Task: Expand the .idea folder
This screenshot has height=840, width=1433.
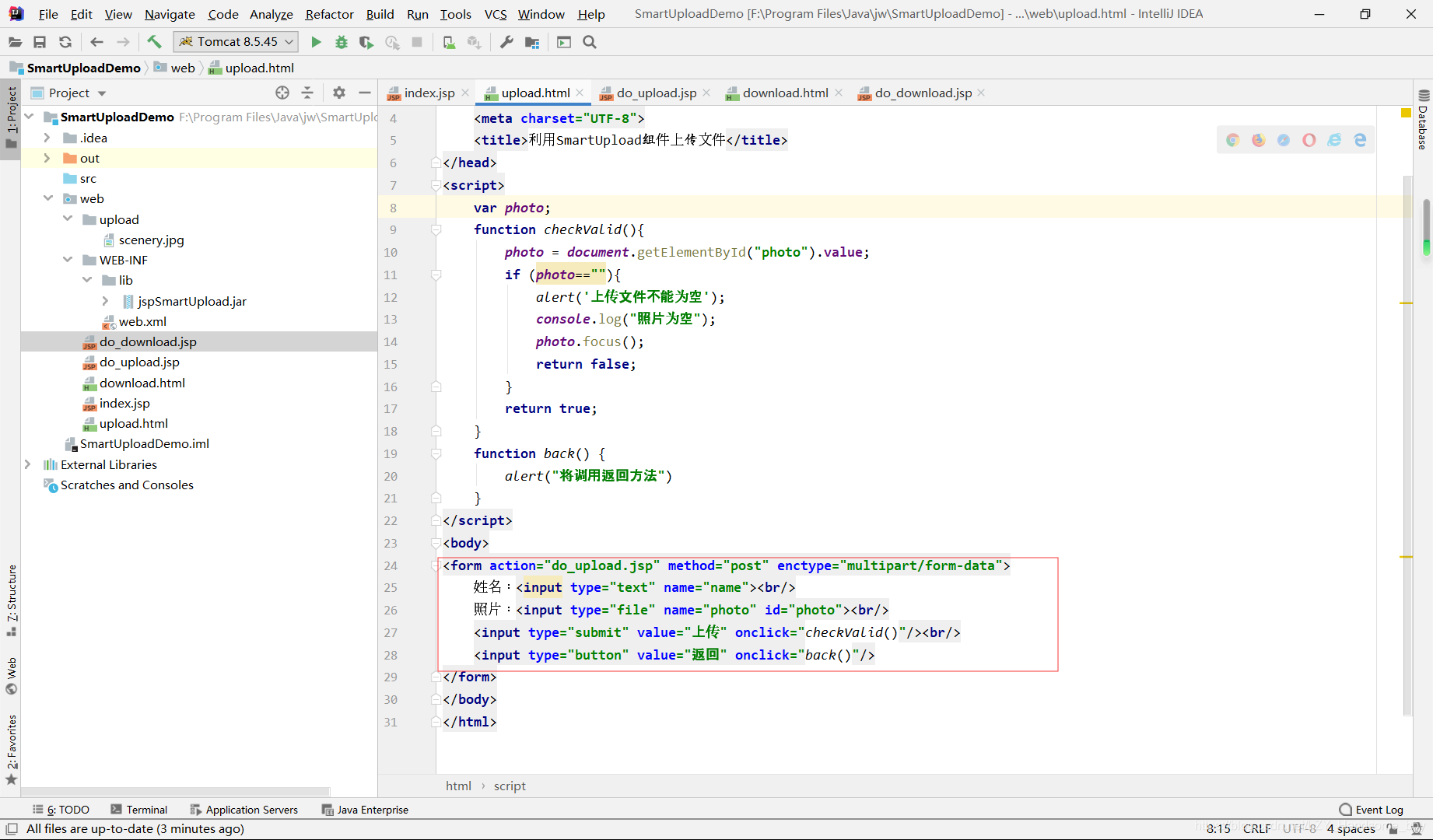Action: click(x=47, y=138)
